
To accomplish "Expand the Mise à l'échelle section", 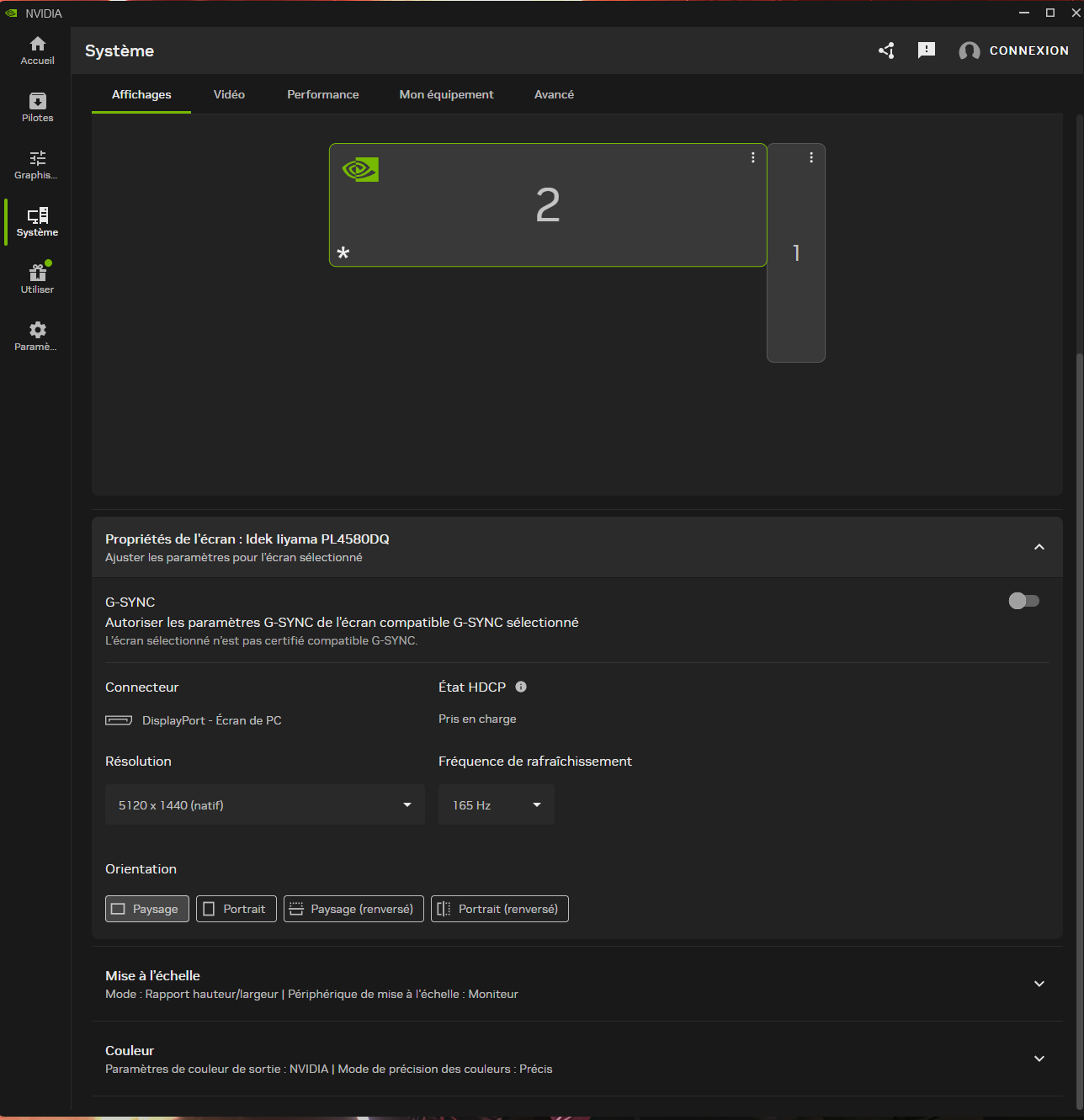I will click(x=1039, y=983).
